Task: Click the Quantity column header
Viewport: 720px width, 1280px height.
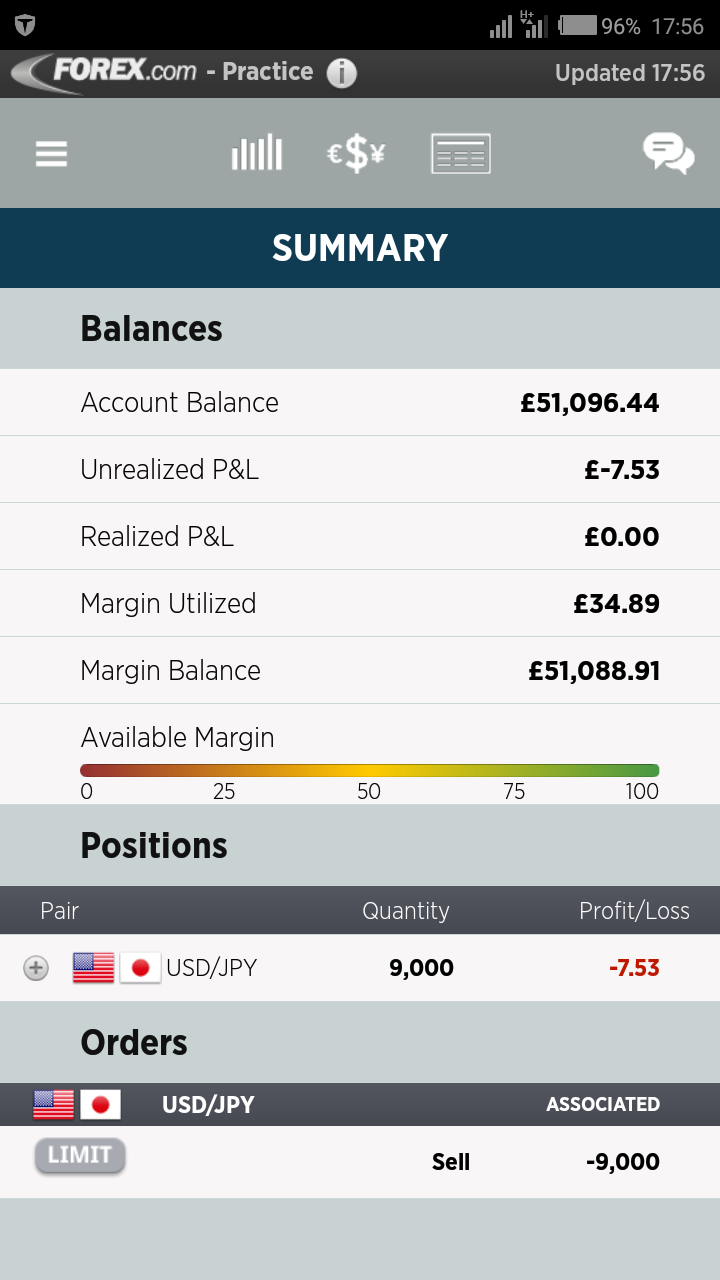Action: point(405,911)
